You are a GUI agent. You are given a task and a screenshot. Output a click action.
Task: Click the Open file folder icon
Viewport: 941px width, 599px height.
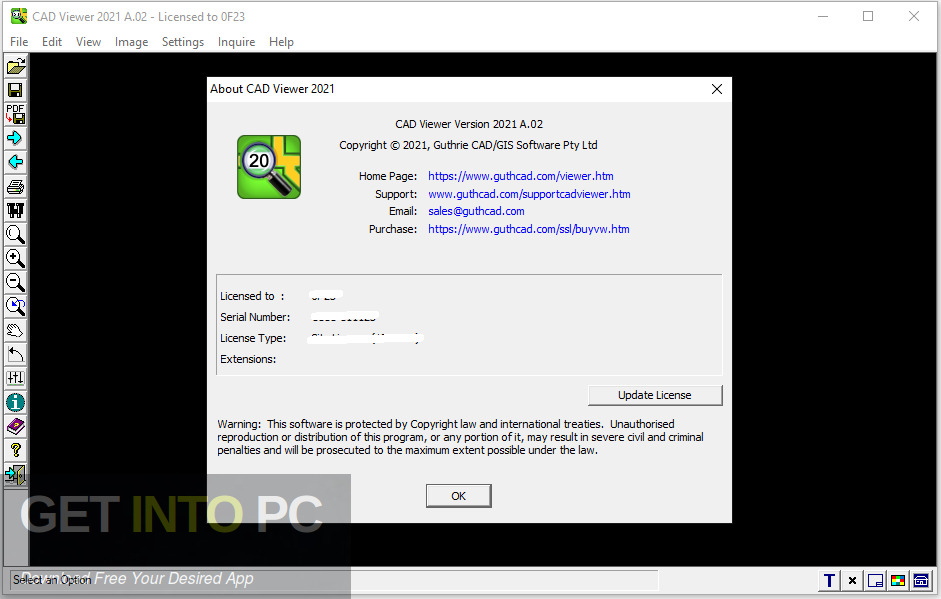[x=16, y=66]
